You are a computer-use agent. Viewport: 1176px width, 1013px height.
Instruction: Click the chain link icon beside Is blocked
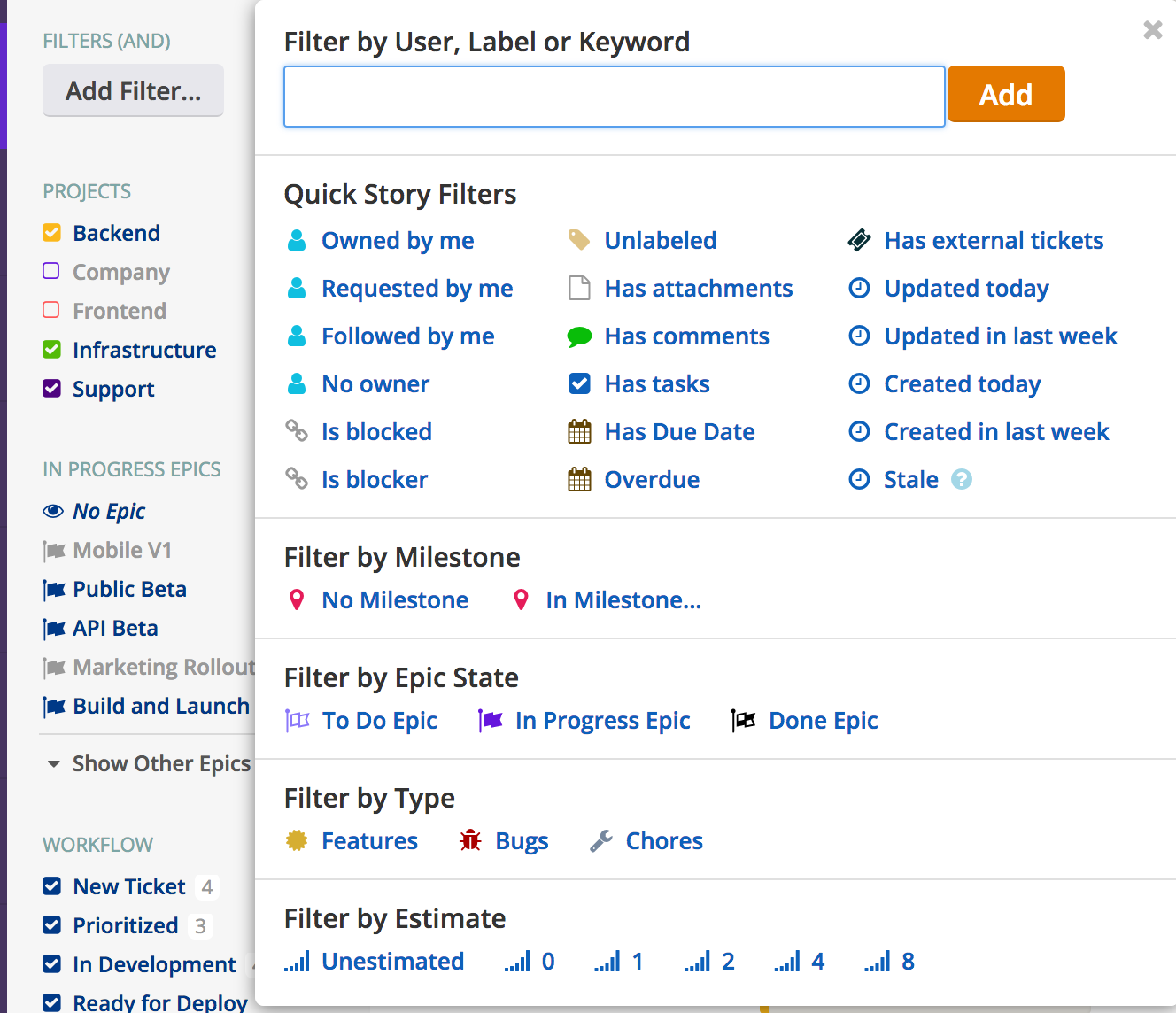point(297,430)
